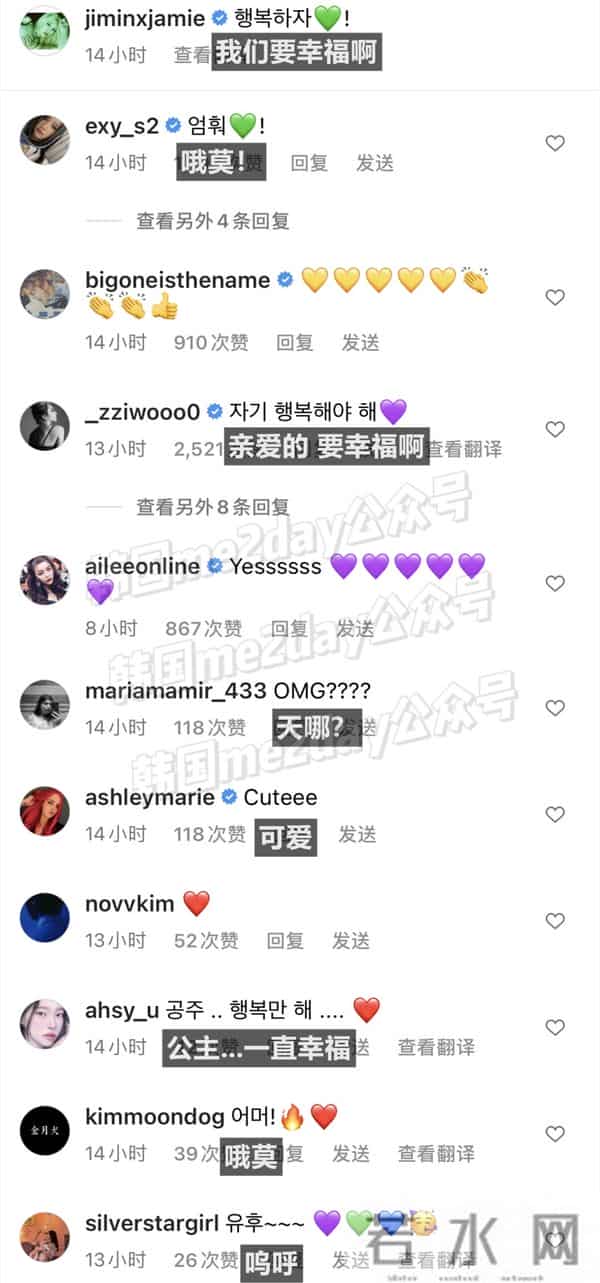Image resolution: width=600 pixels, height=1283 pixels.
Task: Tap the heart next to aileeonline's comment
Action: click(555, 583)
